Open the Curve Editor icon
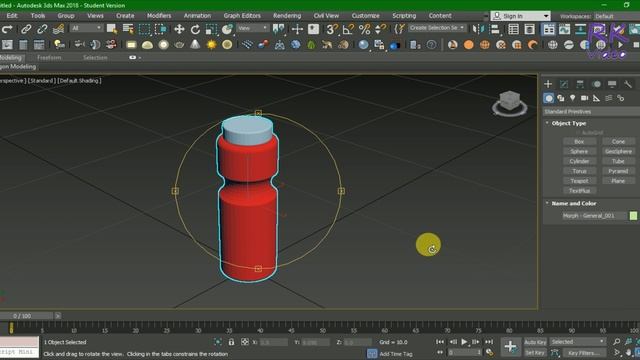This screenshot has width=640, height=360. [564, 29]
